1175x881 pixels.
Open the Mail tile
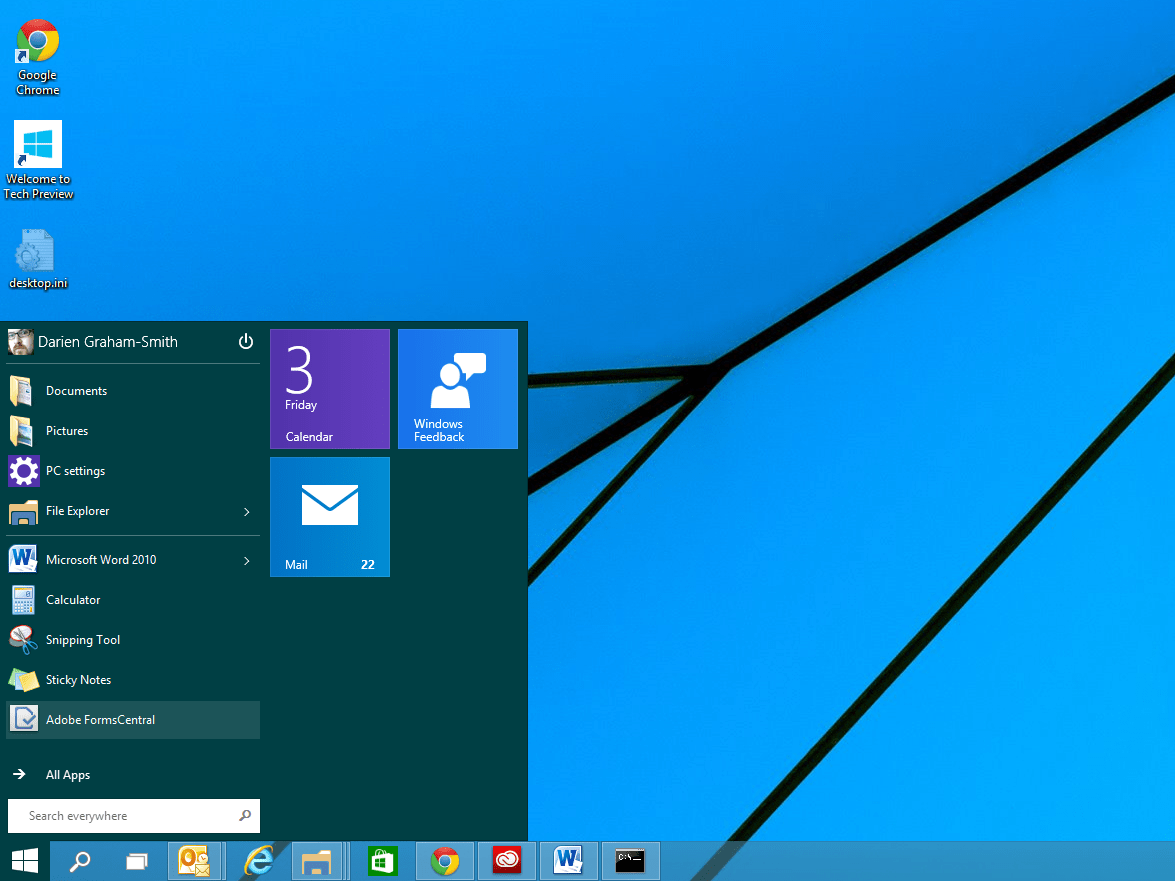click(x=330, y=517)
